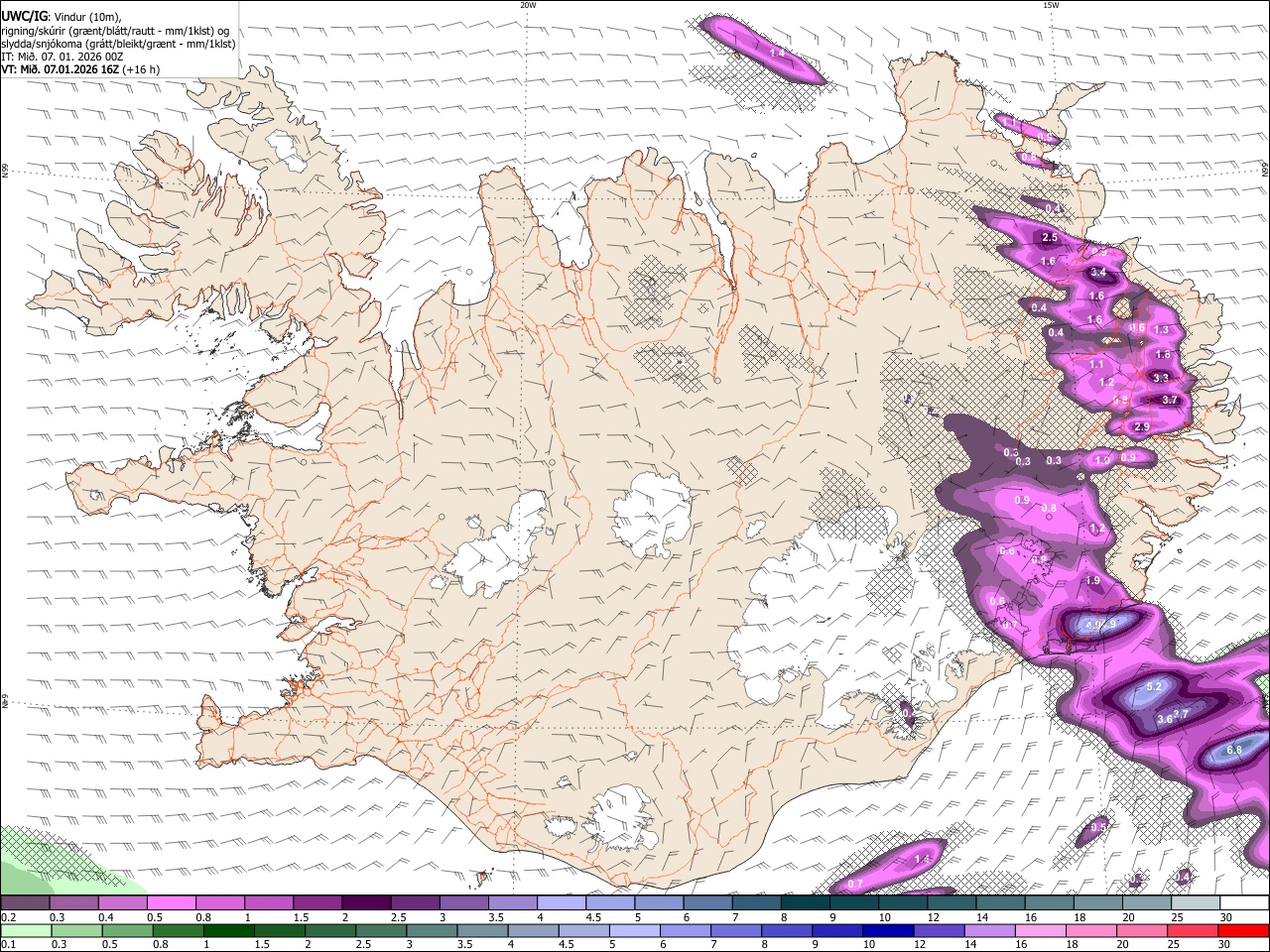Image resolution: width=1270 pixels, height=952 pixels.
Task: Pick upper scale swatch between 20 and 25
Action: [x=1146, y=902]
